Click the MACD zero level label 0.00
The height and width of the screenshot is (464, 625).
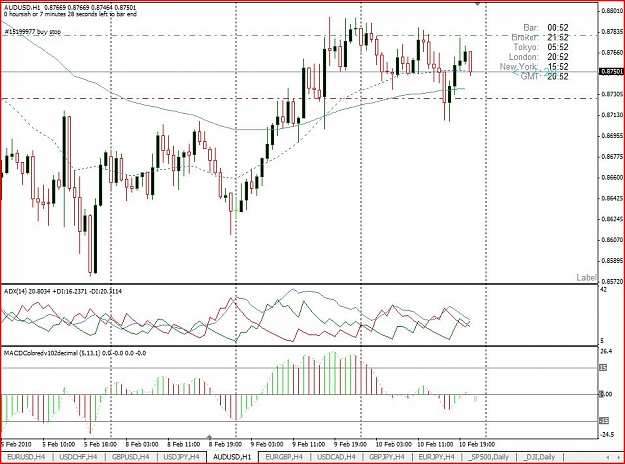pos(606,394)
